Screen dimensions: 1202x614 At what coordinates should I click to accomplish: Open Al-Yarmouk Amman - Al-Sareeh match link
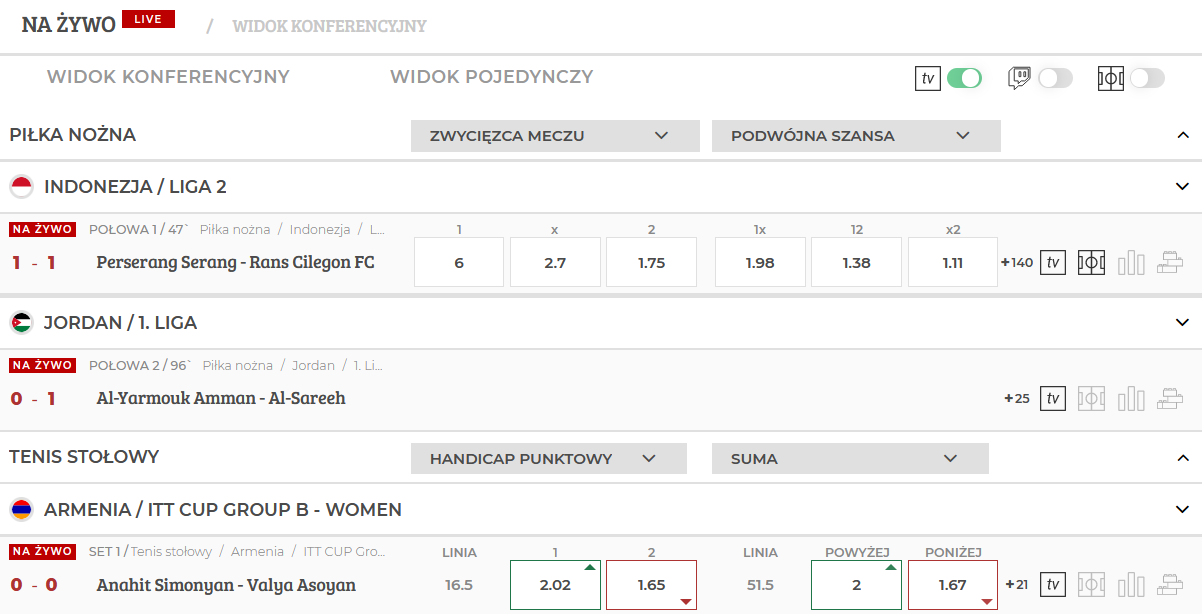pyautogui.click(x=221, y=398)
